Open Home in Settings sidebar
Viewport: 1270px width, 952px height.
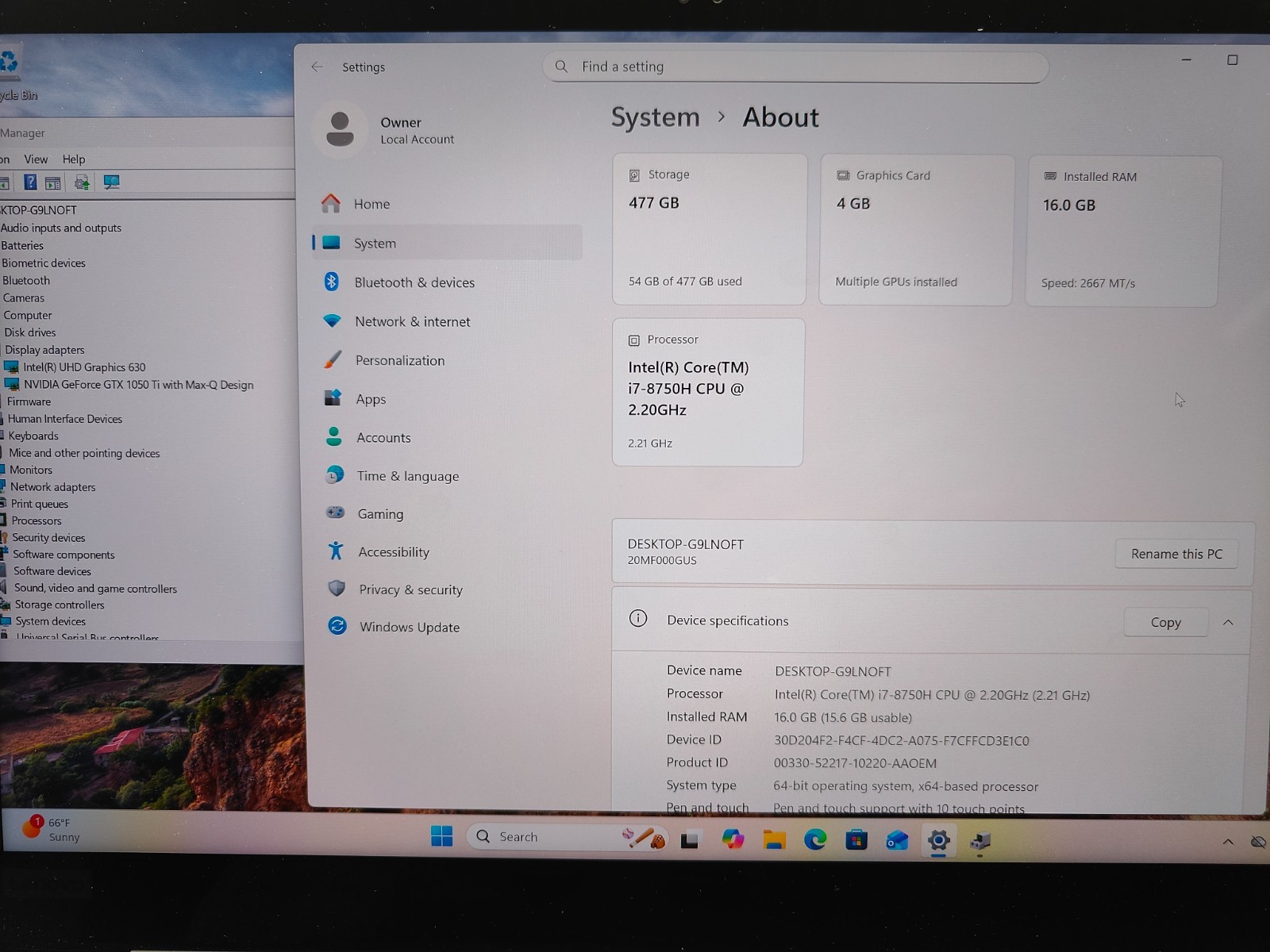447,204
